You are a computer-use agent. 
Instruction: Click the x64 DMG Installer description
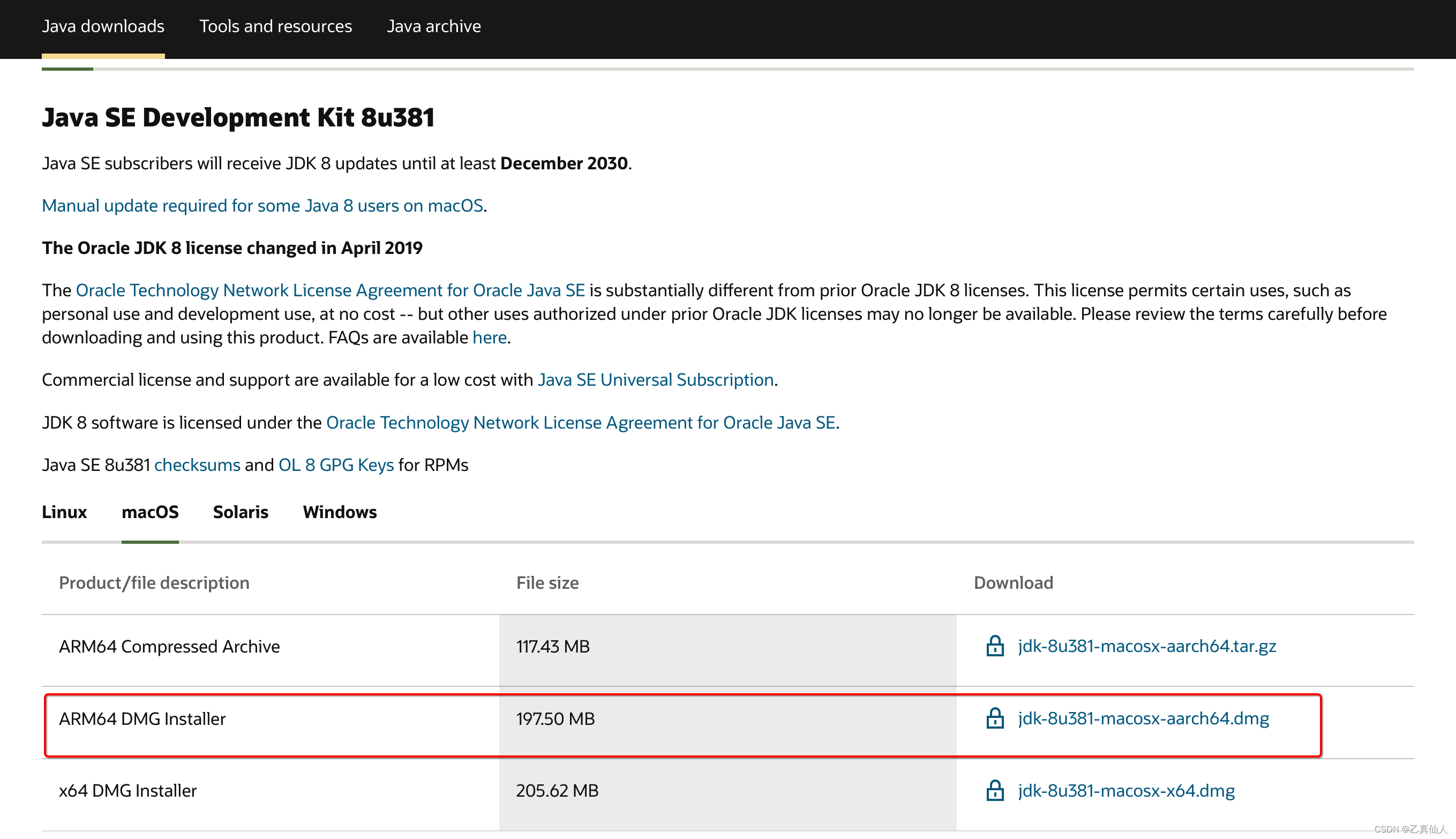tap(128, 791)
